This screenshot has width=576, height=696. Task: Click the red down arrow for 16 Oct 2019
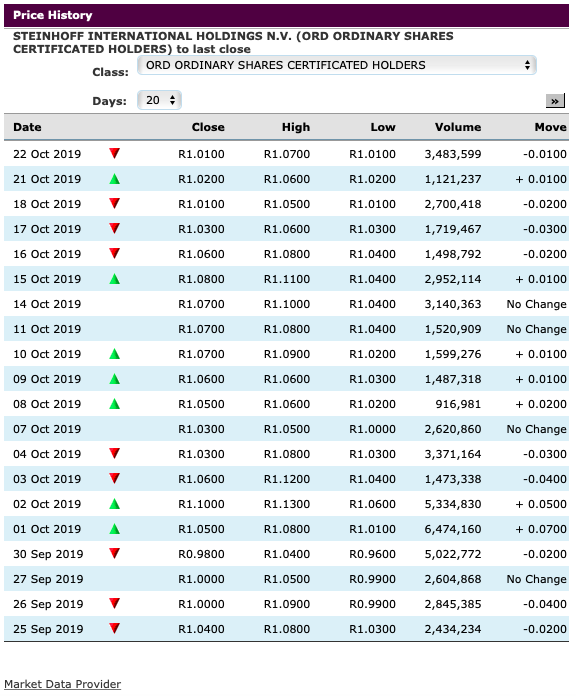click(114, 253)
